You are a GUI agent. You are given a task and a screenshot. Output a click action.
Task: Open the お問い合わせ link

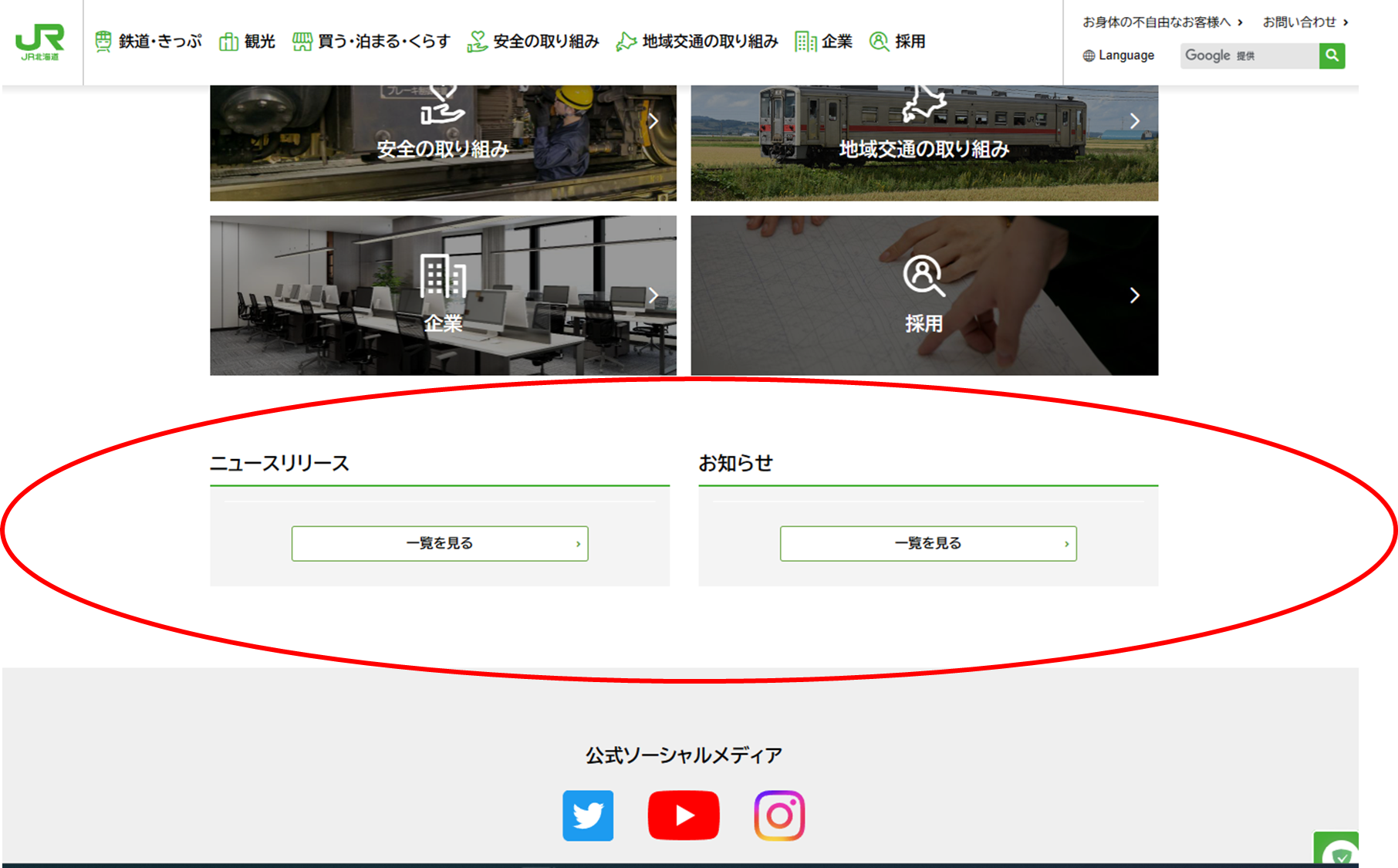[x=1299, y=22]
